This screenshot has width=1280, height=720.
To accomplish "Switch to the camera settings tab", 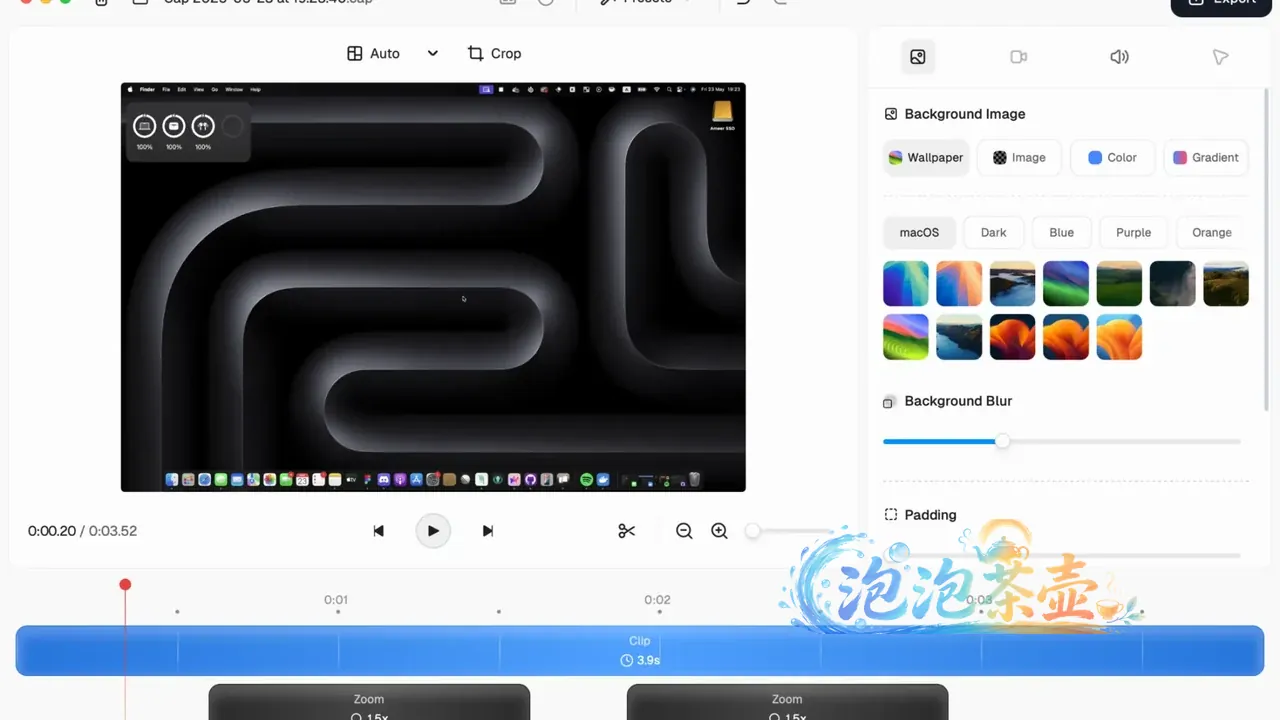I will 1018,57.
